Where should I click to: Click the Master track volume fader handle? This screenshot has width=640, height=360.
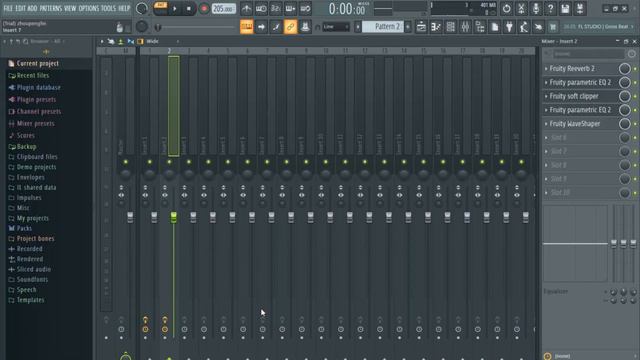[x=130, y=218]
